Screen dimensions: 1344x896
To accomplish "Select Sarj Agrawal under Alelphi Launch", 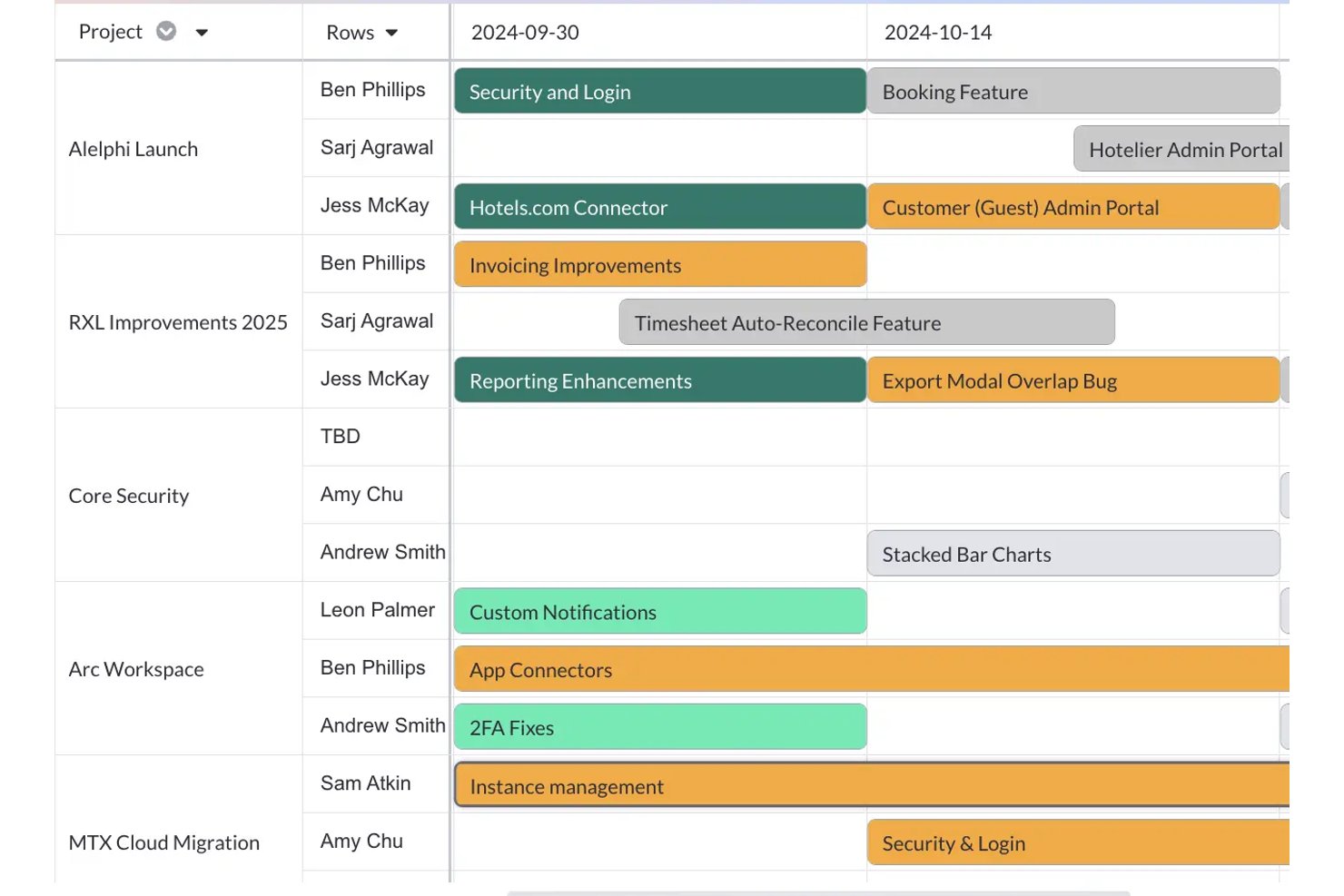I will (376, 148).
